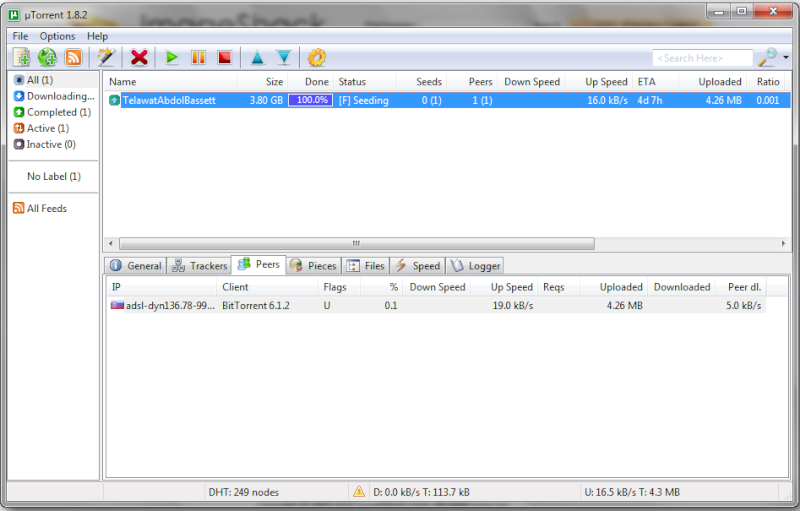Sort torrents by Status column
800x511 pixels.
point(365,82)
